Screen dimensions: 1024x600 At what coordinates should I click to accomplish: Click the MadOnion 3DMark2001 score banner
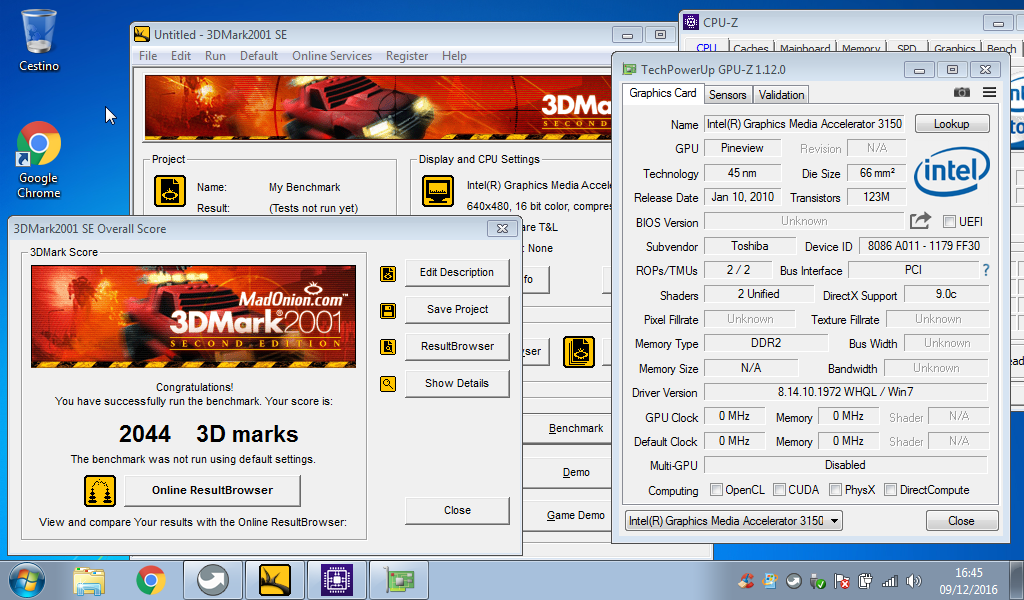(x=193, y=316)
